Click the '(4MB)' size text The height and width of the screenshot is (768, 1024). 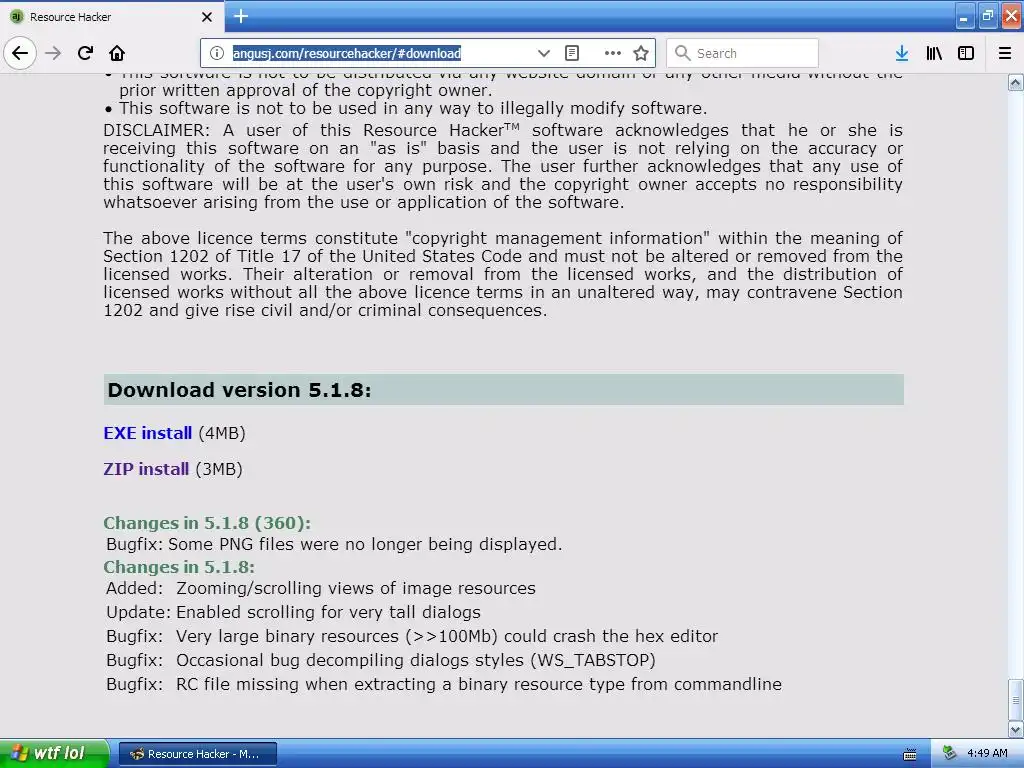click(x=222, y=433)
